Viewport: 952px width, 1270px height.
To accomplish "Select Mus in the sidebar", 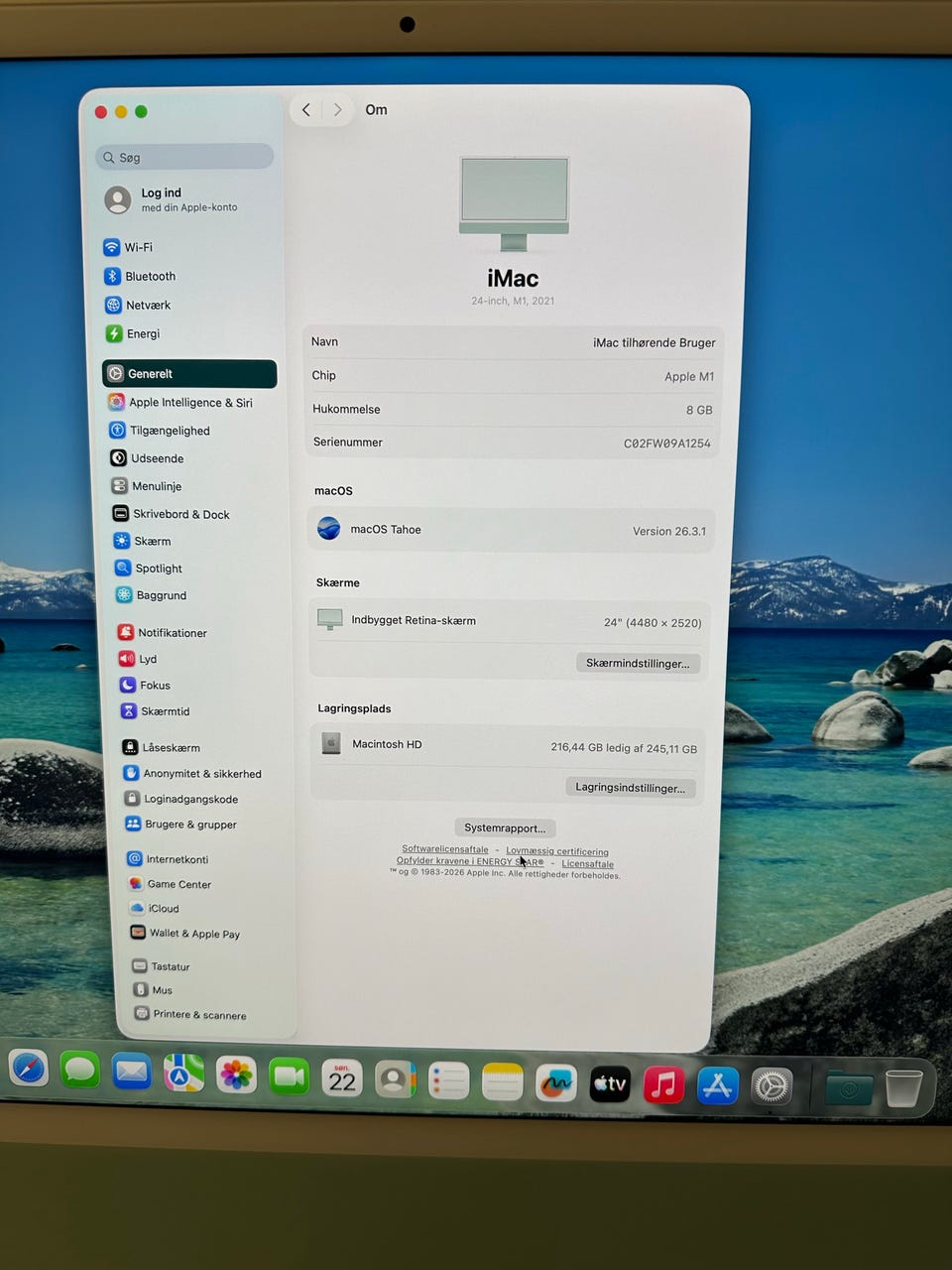I will 153,990.
